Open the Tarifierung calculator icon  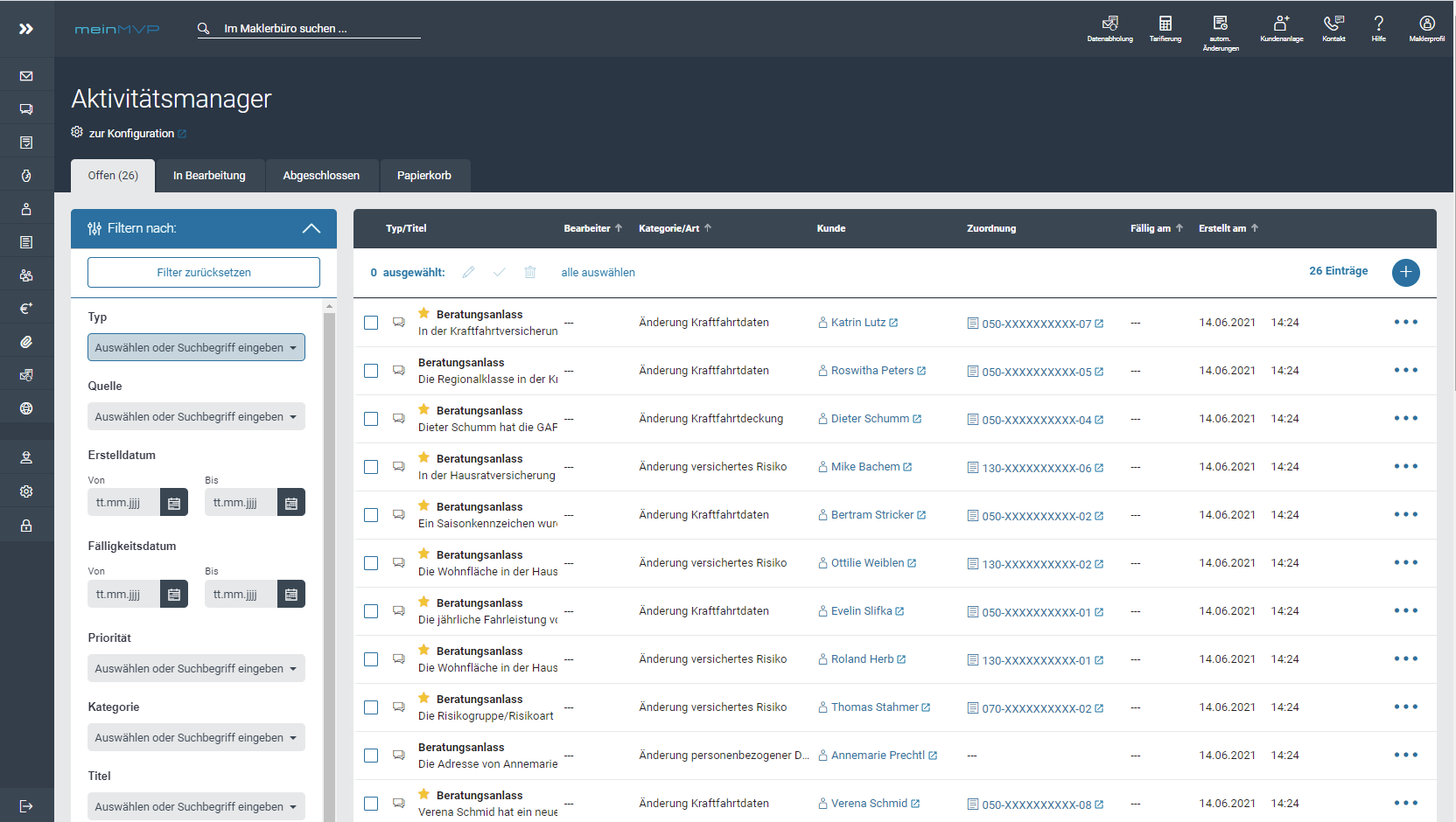pyautogui.click(x=1165, y=28)
